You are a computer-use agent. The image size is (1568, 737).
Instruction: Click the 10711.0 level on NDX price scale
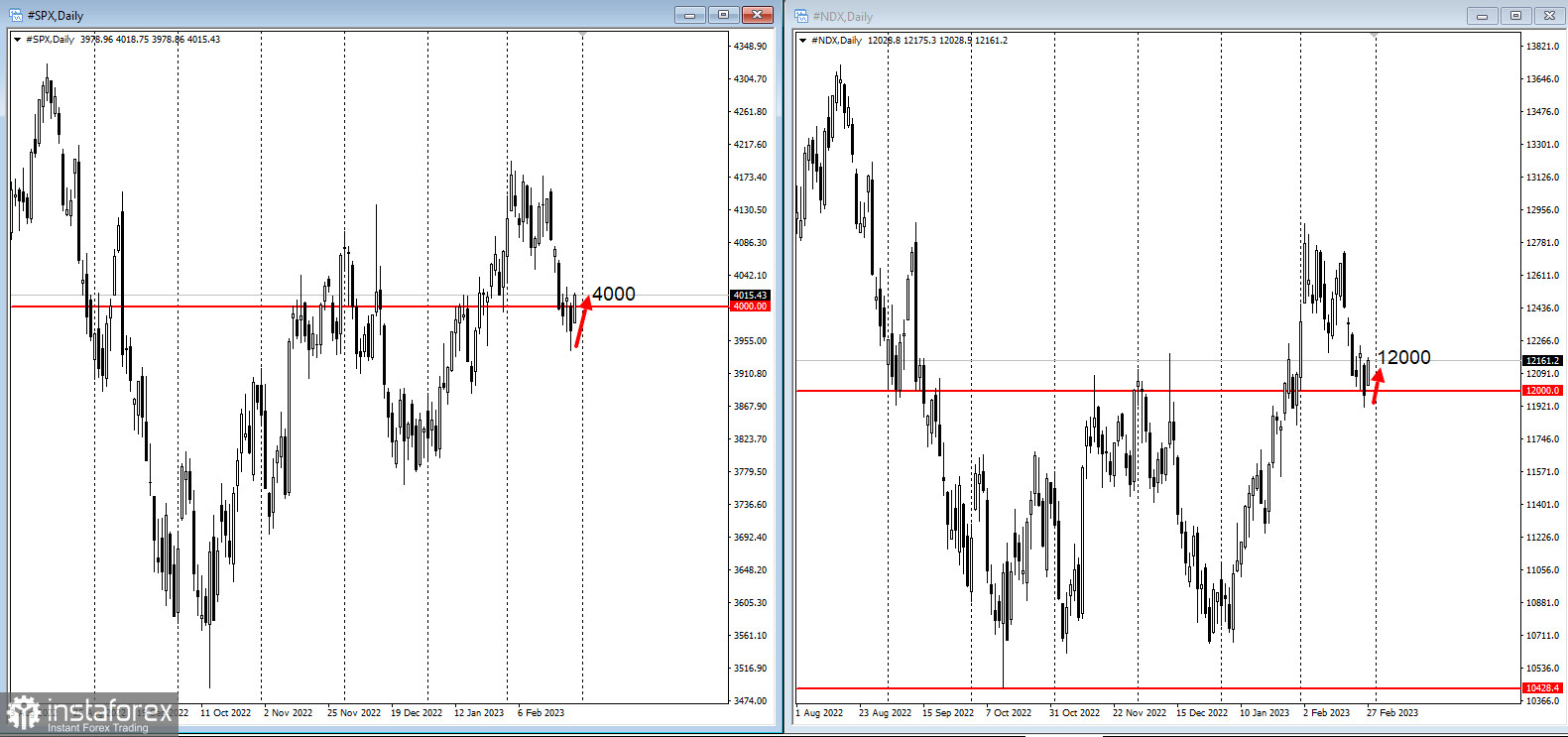1542,636
